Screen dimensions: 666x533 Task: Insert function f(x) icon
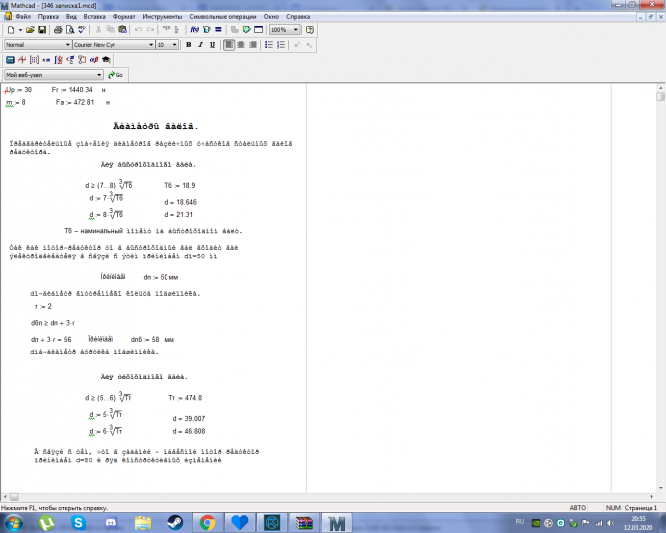pyautogui.click(x=195, y=30)
